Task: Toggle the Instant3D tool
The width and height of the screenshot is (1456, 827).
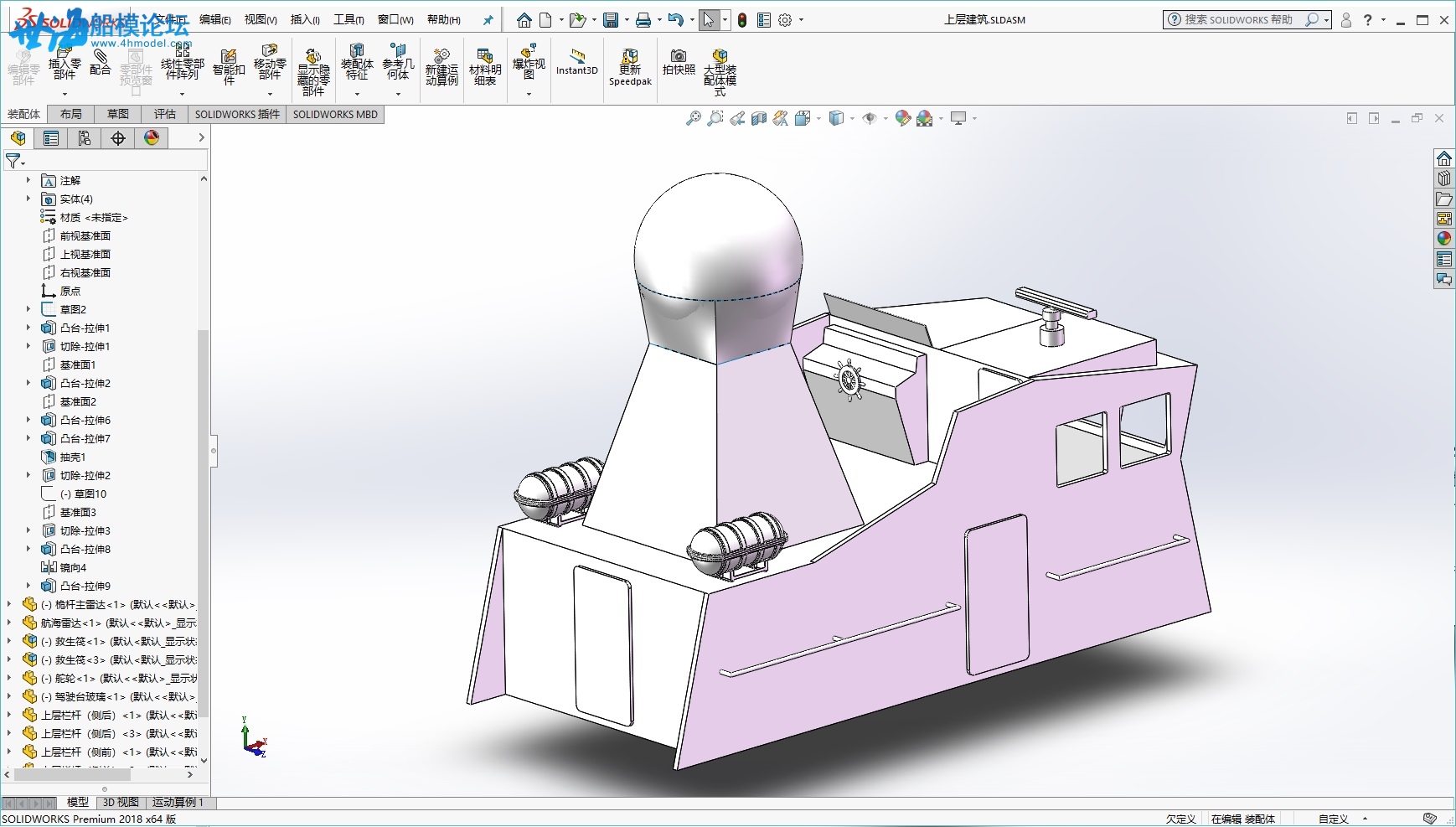Action: point(577,63)
